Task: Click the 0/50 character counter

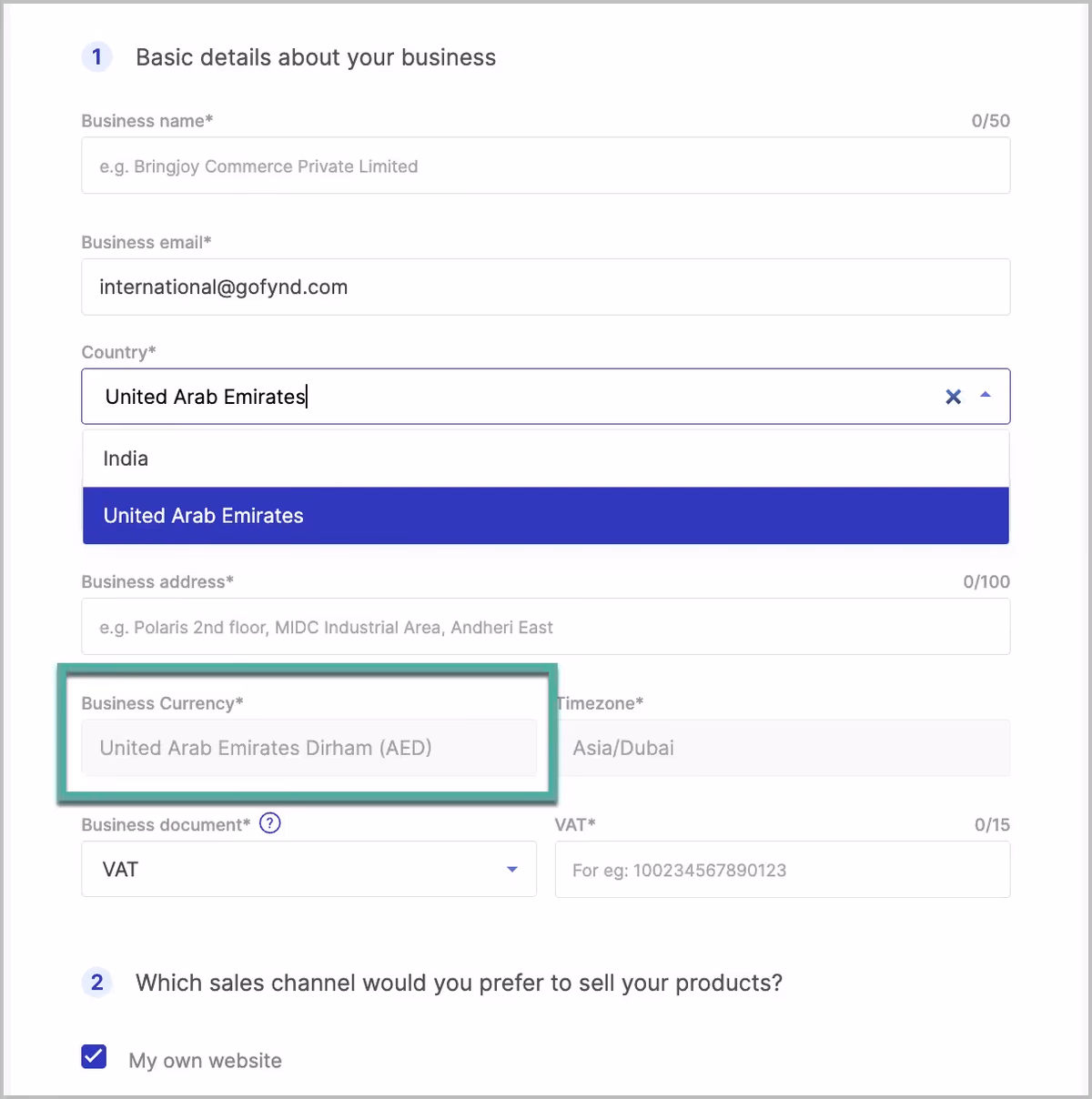Action: pos(991,121)
